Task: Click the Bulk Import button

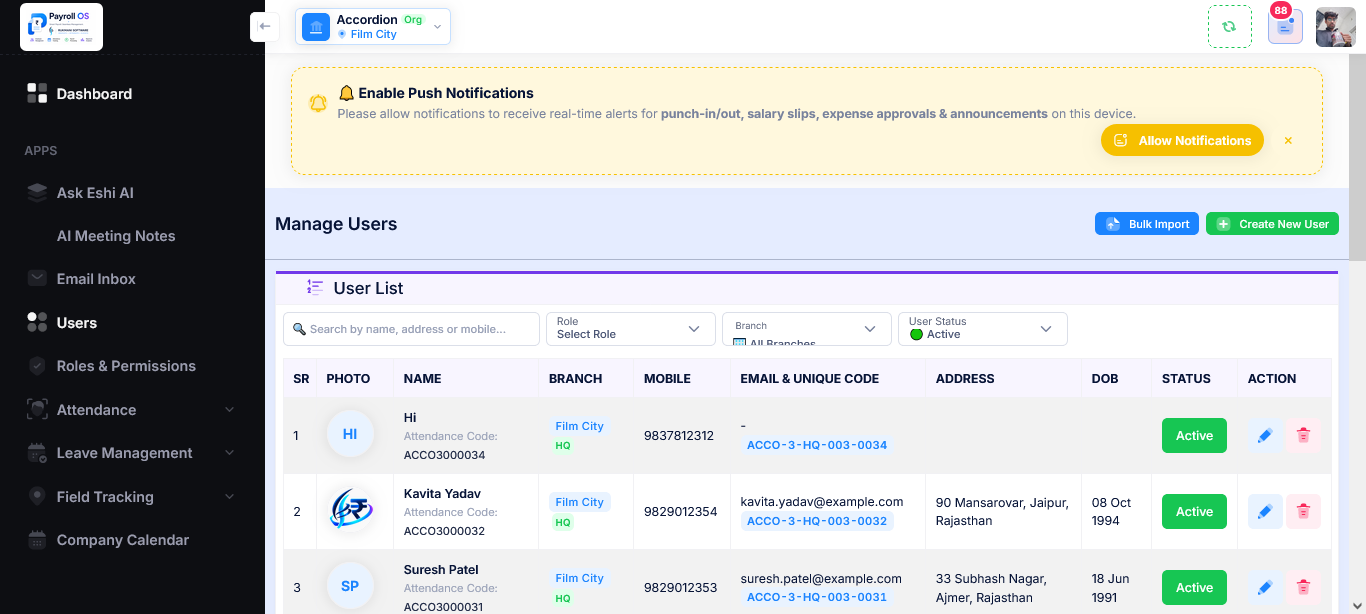Action: (1147, 224)
